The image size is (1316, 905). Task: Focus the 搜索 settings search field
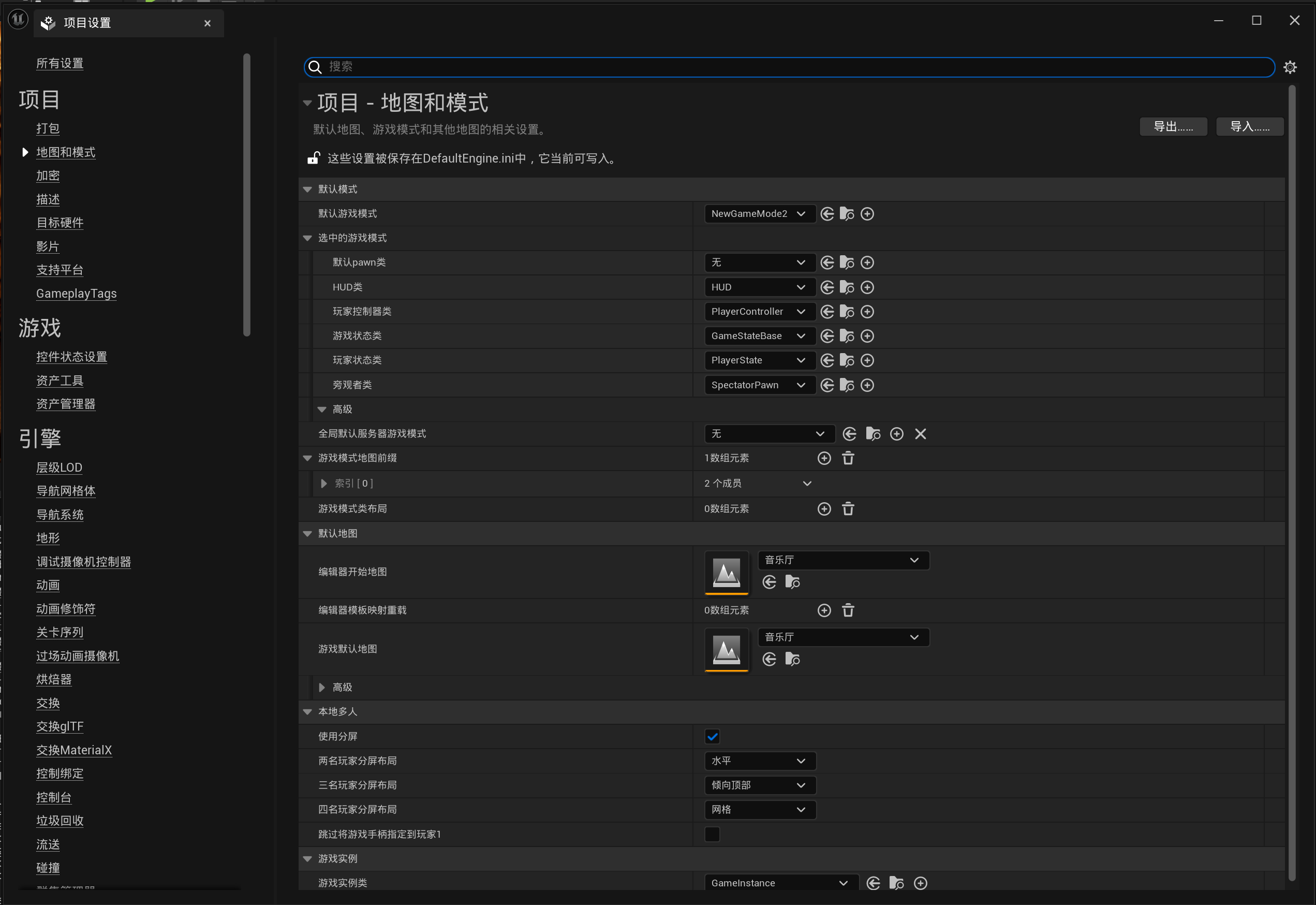[x=789, y=67]
